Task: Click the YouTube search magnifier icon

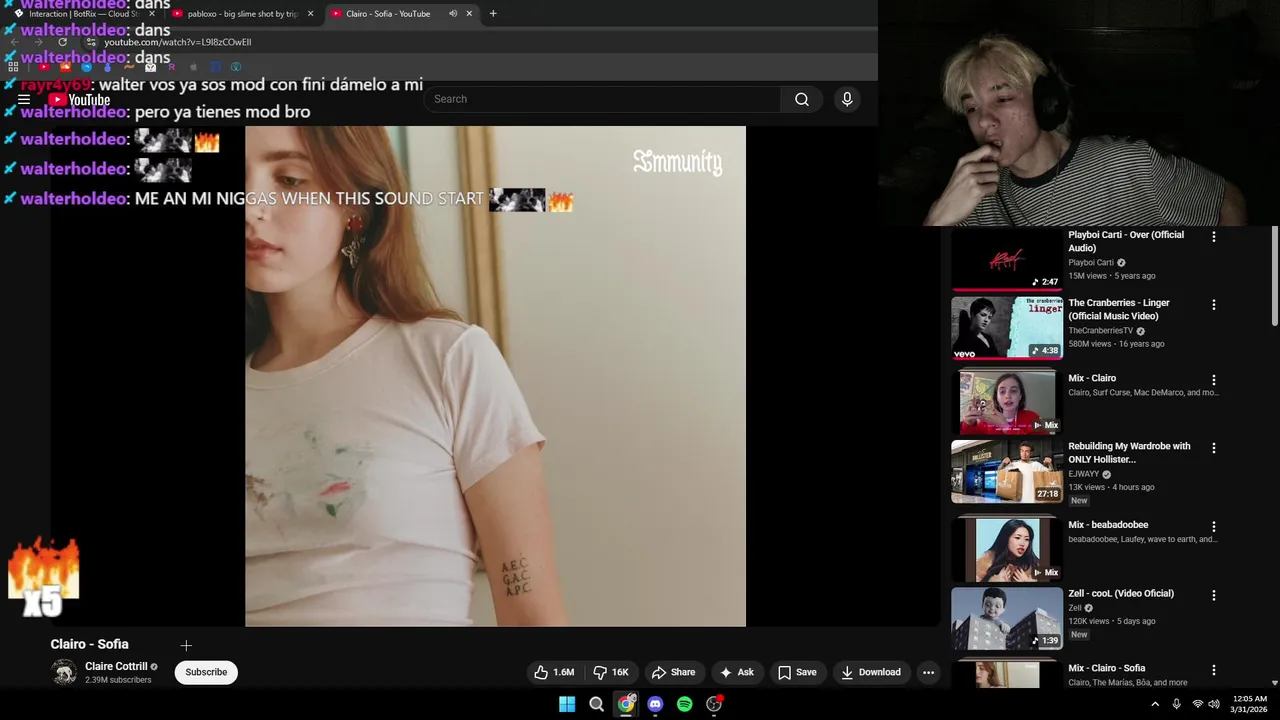Action: coord(801,99)
